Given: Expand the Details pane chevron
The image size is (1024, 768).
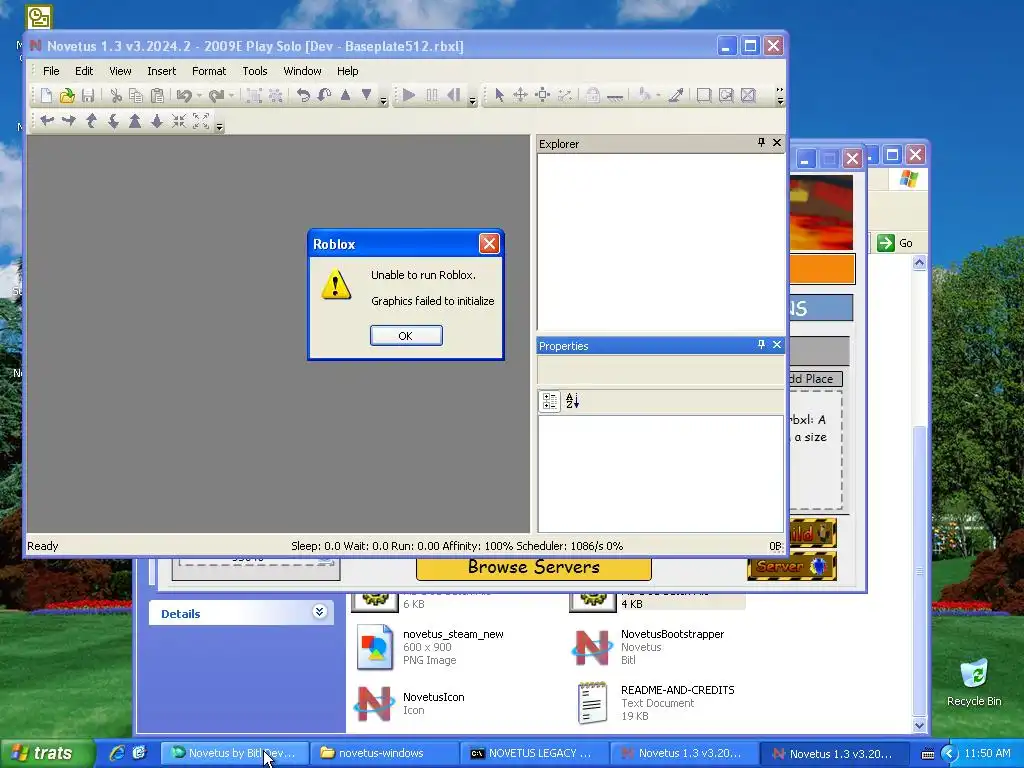Looking at the screenshot, I should point(319,612).
